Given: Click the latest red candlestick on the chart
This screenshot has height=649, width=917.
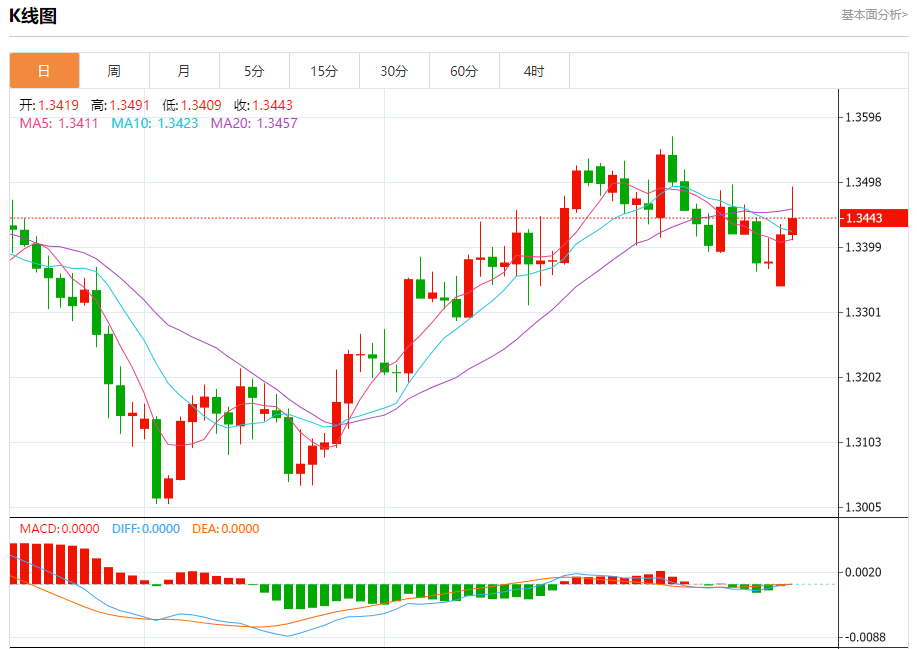Looking at the screenshot, I should [x=792, y=226].
